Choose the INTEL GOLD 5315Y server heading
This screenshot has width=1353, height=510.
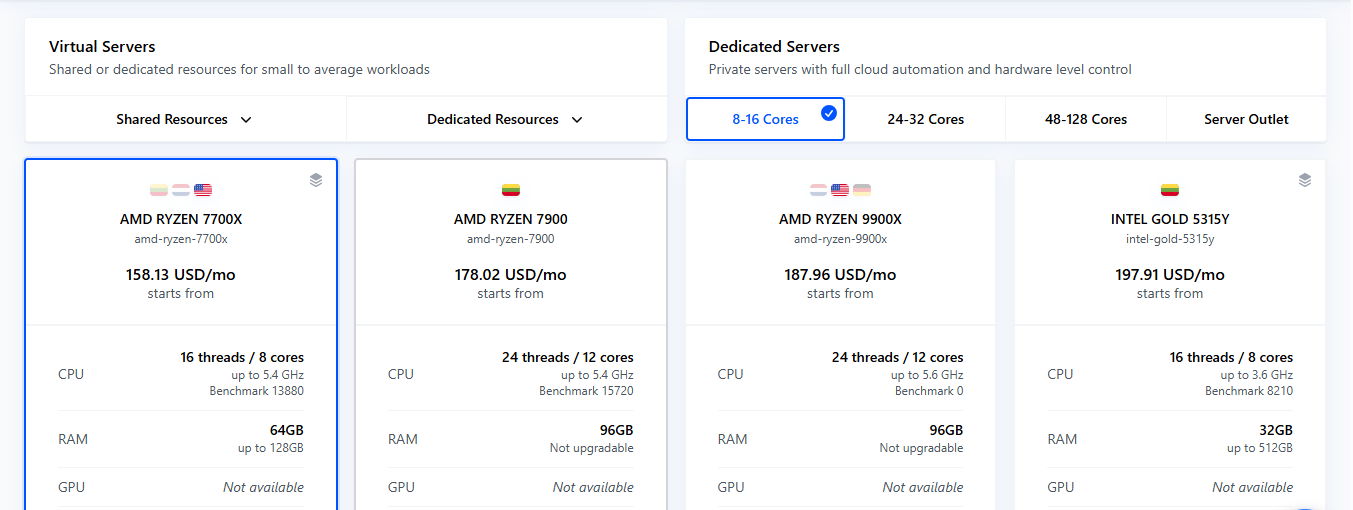(1170, 219)
